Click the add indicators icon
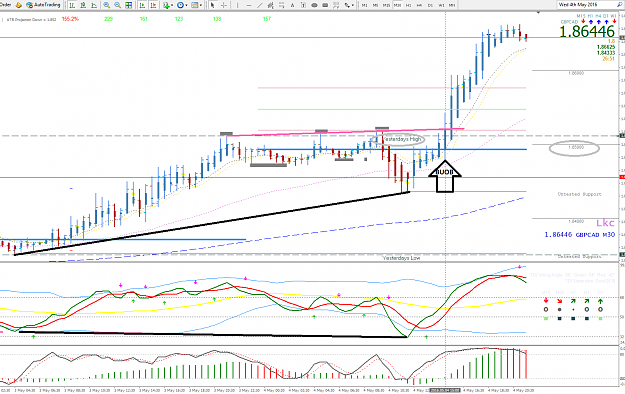Image resolution: width=625 pixels, height=394 pixels. point(166,5)
